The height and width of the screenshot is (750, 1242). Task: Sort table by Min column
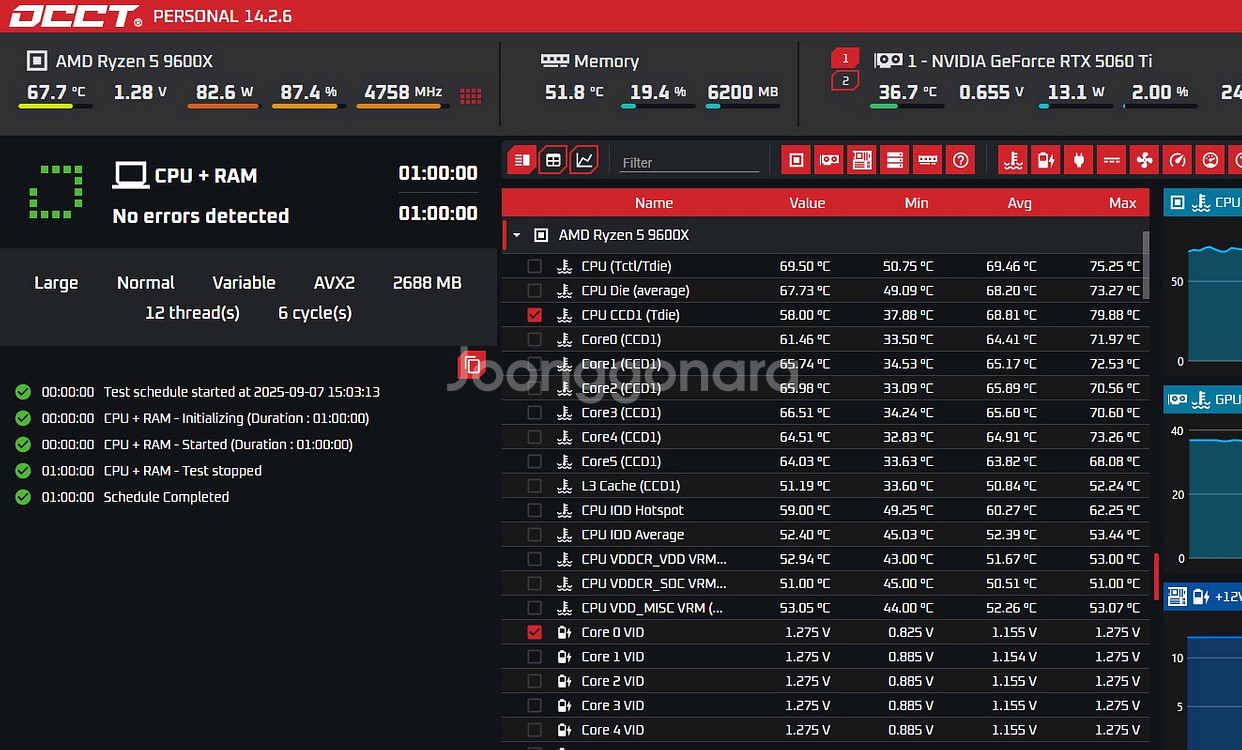click(x=916, y=203)
